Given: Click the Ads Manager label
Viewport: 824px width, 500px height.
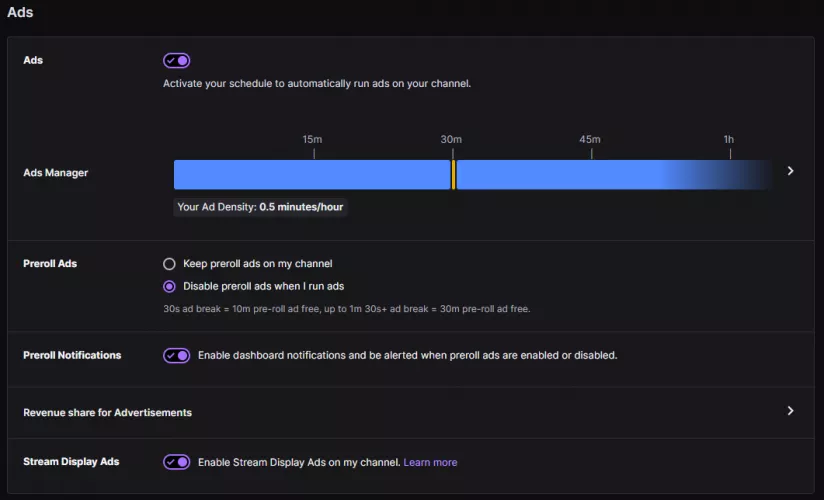Looking at the screenshot, I should point(56,173).
